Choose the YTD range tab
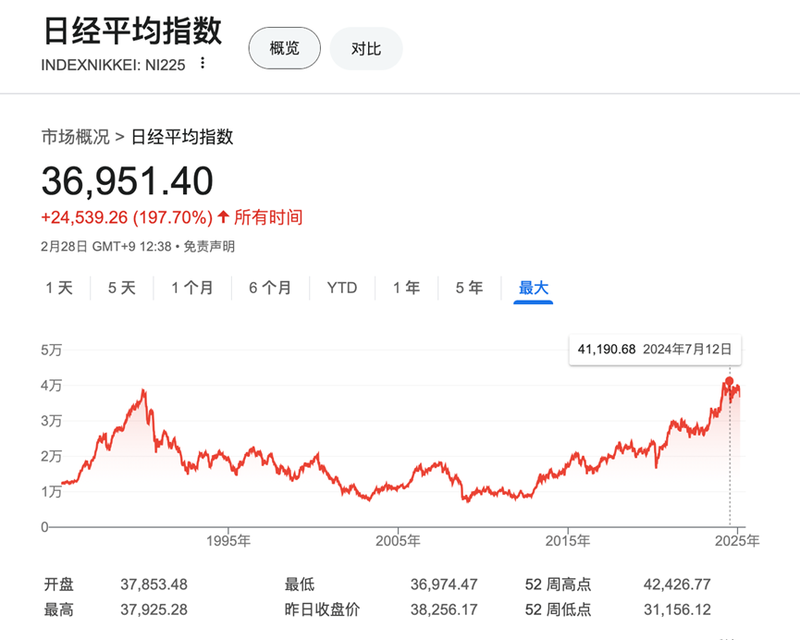The height and width of the screenshot is (640, 800). 342,288
